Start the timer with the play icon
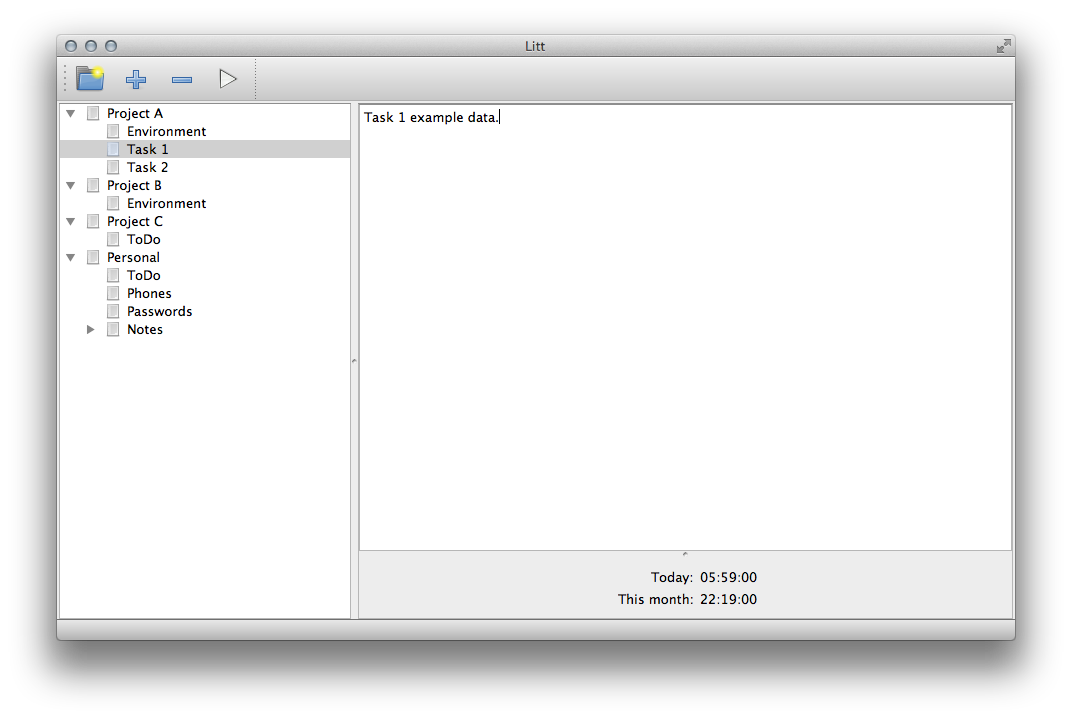The width and height of the screenshot is (1072, 719). click(228, 79)
